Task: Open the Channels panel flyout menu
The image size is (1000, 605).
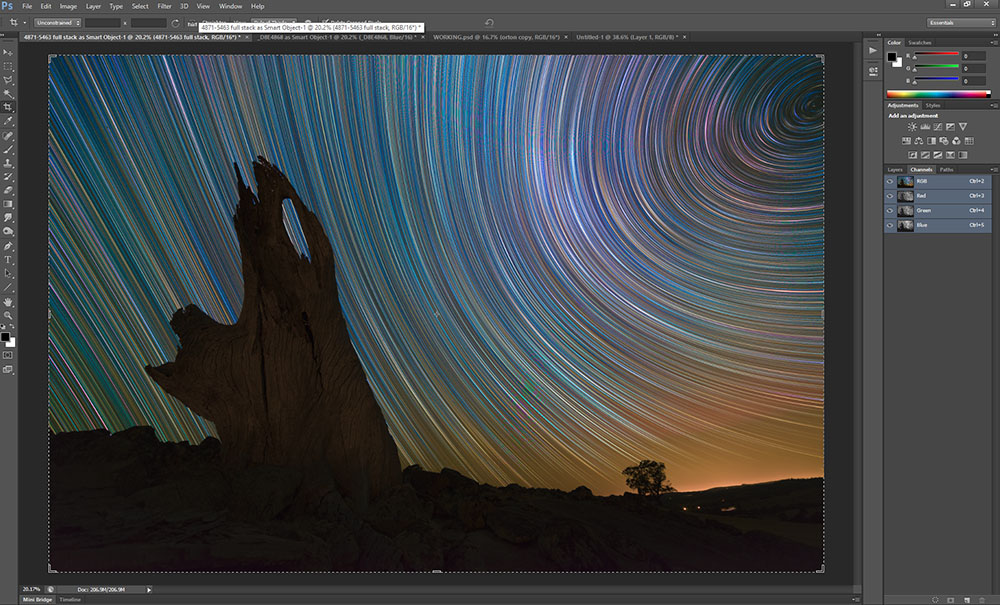Action: pos(993,170)
